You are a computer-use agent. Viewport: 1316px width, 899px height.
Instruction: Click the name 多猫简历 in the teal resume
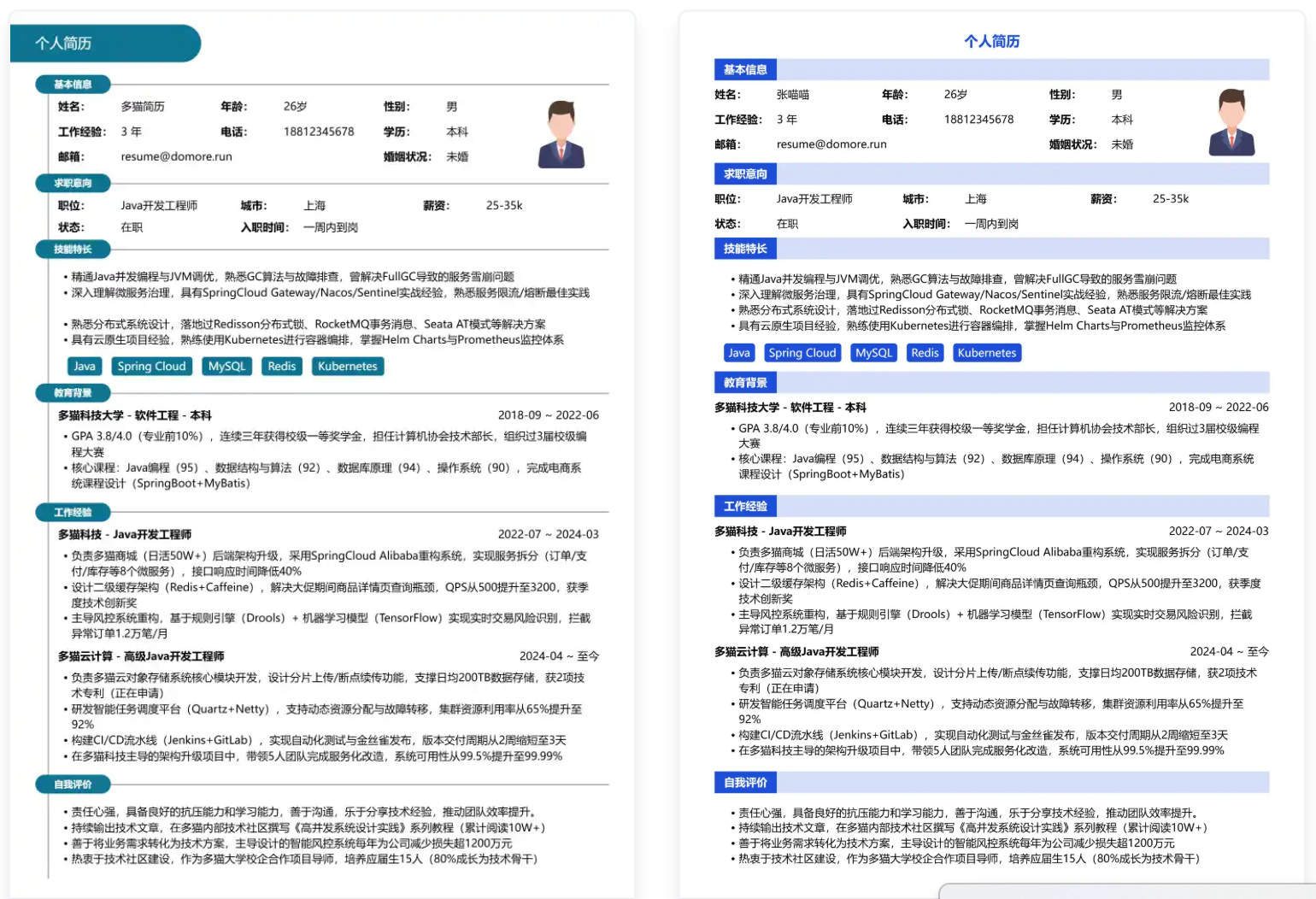coord(143,107)
